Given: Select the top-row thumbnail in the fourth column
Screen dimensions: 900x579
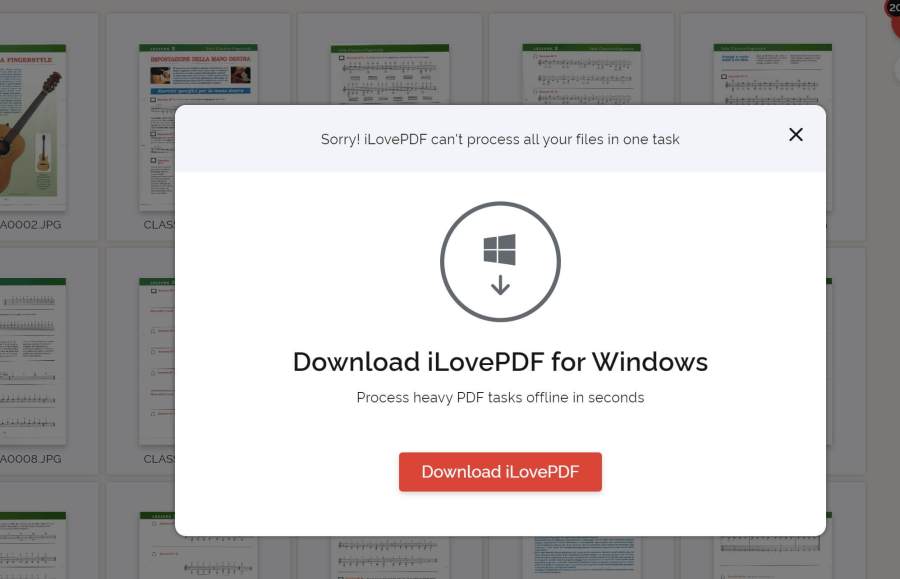Looking at the screenshot, I should (581, 74).
